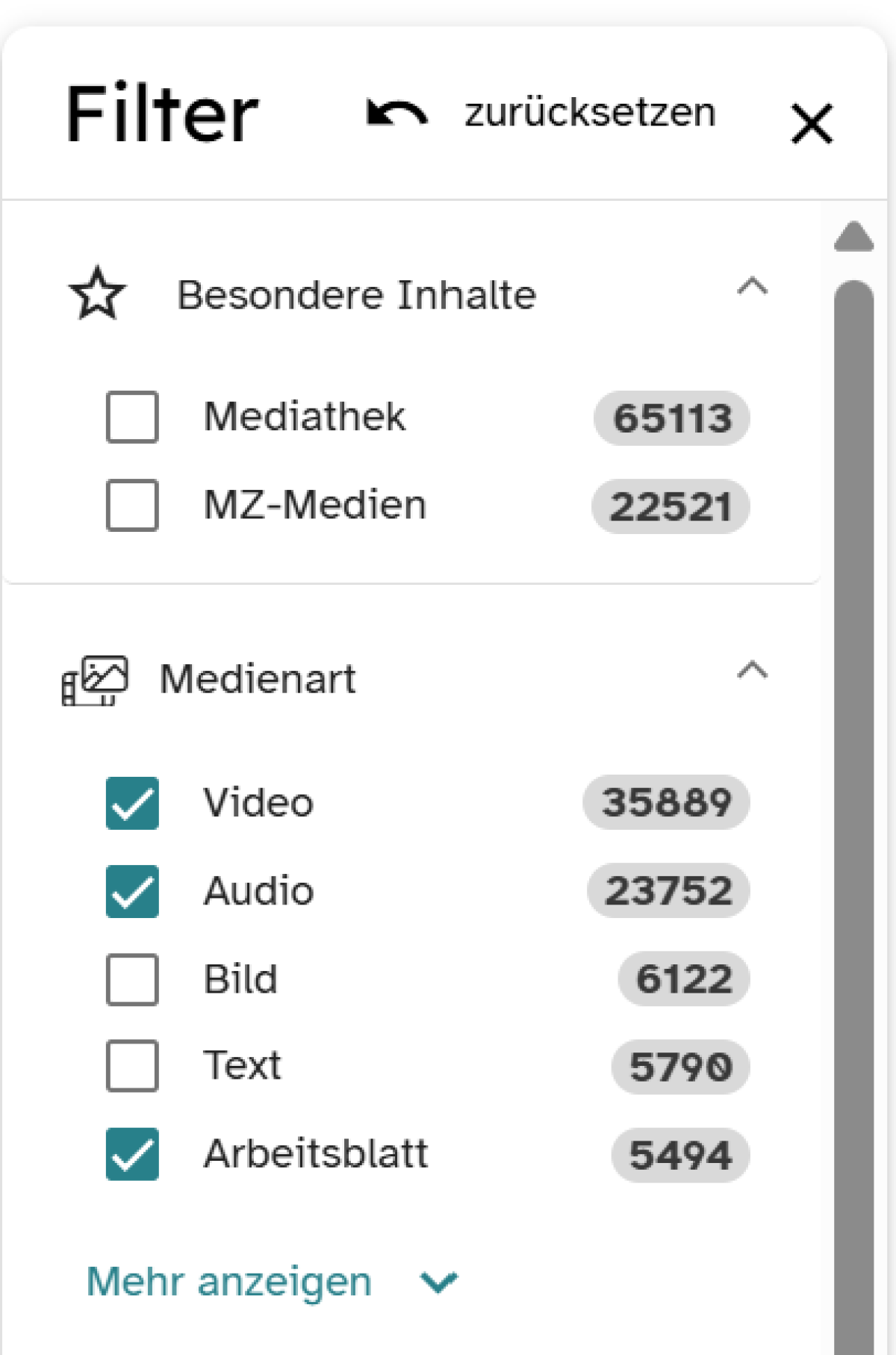Image resolution: width=896 pixels, height=1355 pixels.
Task: Click the Mehr anzeigen link
Action: tap(228, 1282)
